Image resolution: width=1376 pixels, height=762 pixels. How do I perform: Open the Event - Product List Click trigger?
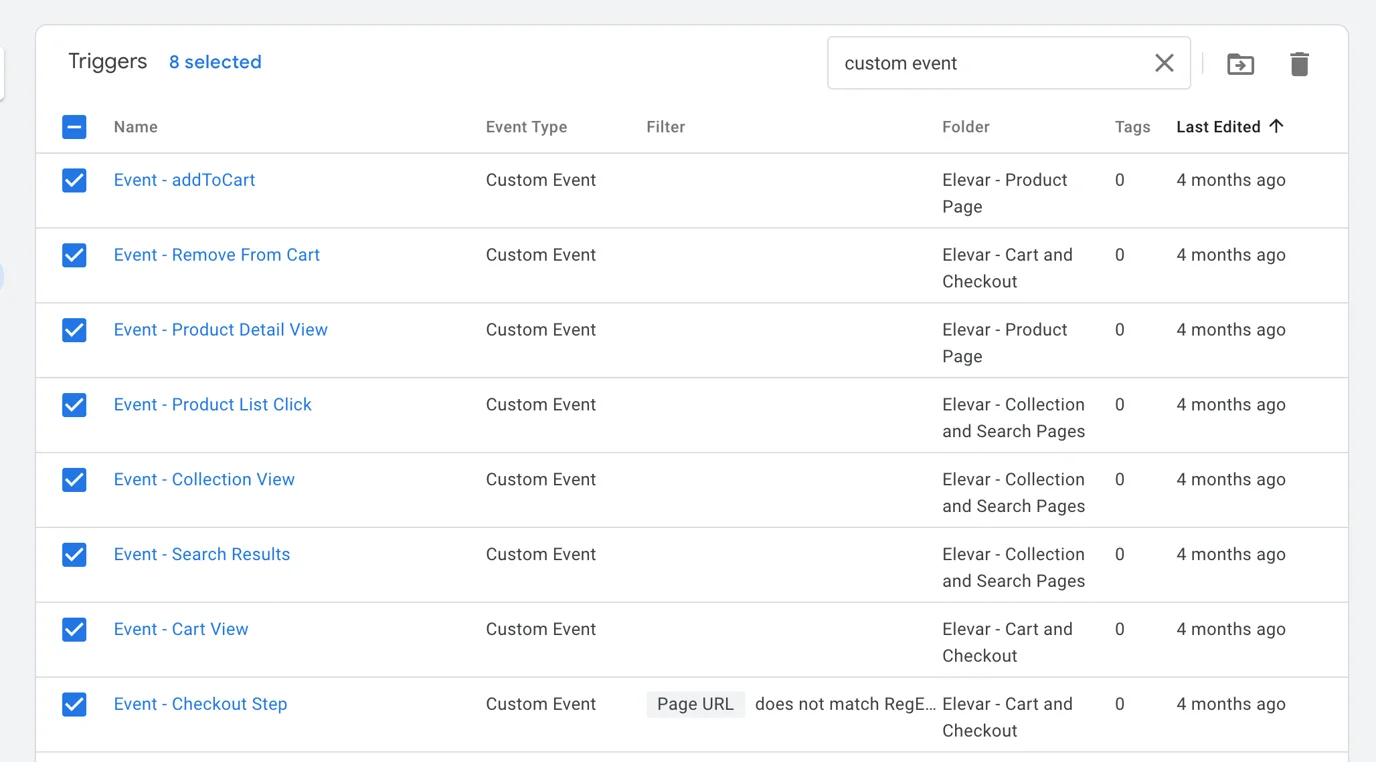pyautogui.click(x=212, y=405)
